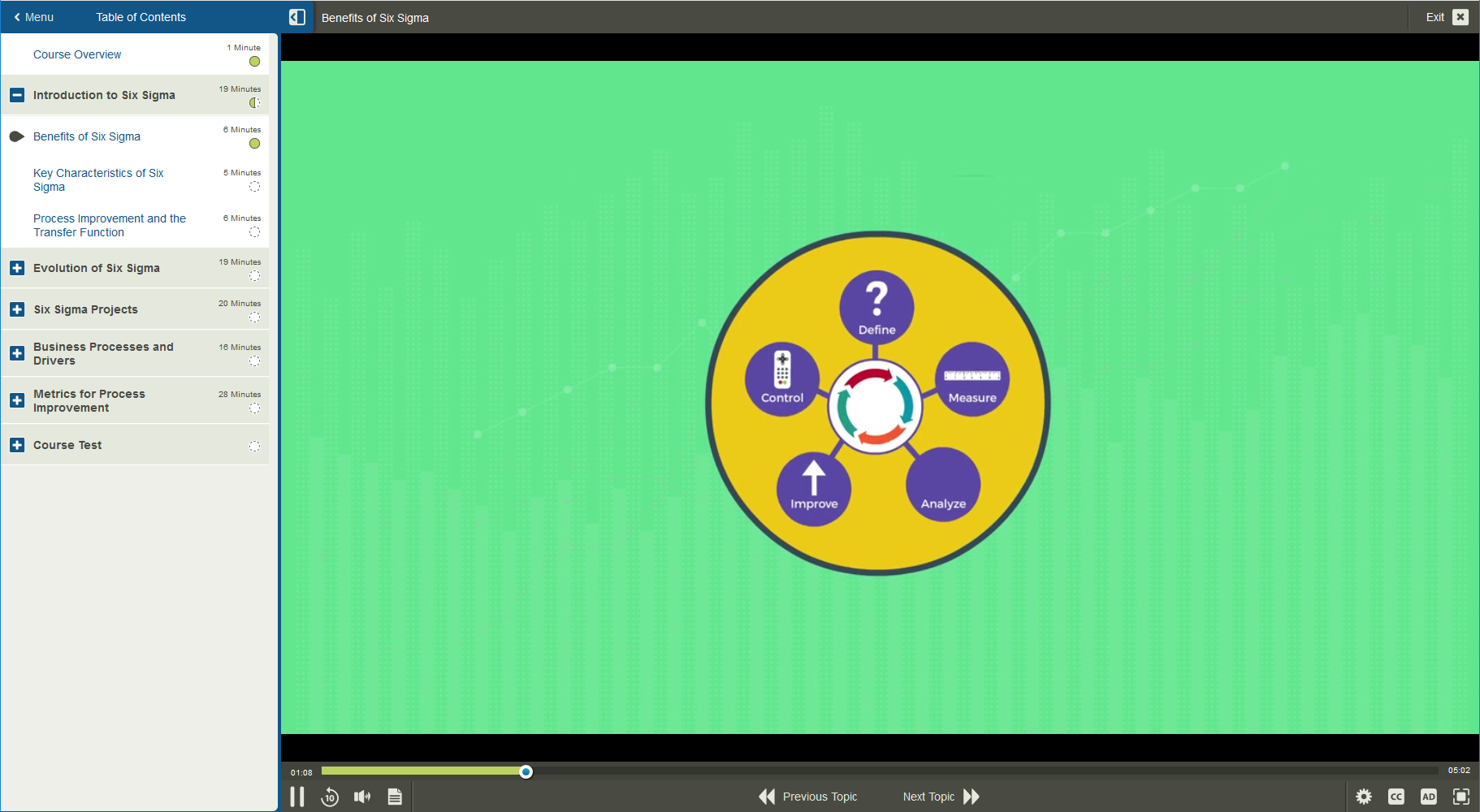Image resolution: width=1480 pixels, height=812 pixels.
Task: Expand the Evolution of Six Sigma section
Action: point(17,268)
